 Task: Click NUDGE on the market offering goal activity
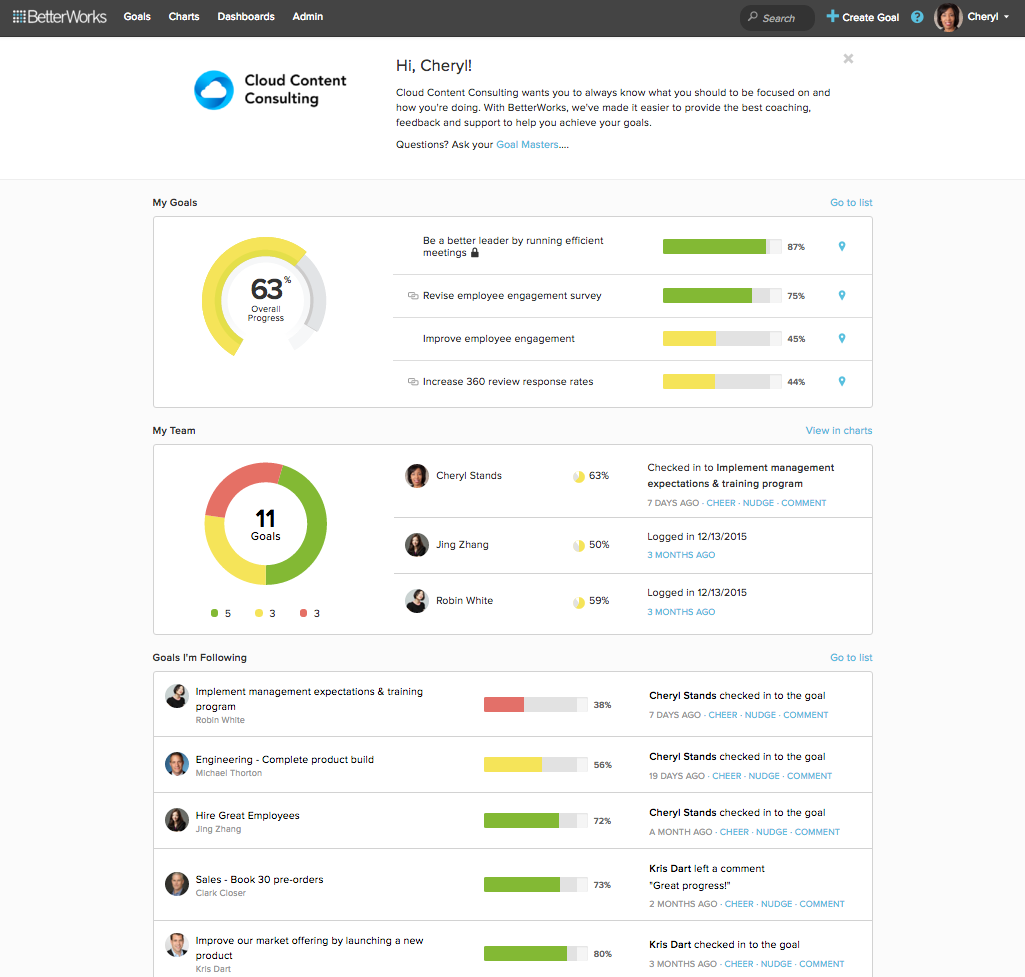pyautogui.click(x=776, y=965)
